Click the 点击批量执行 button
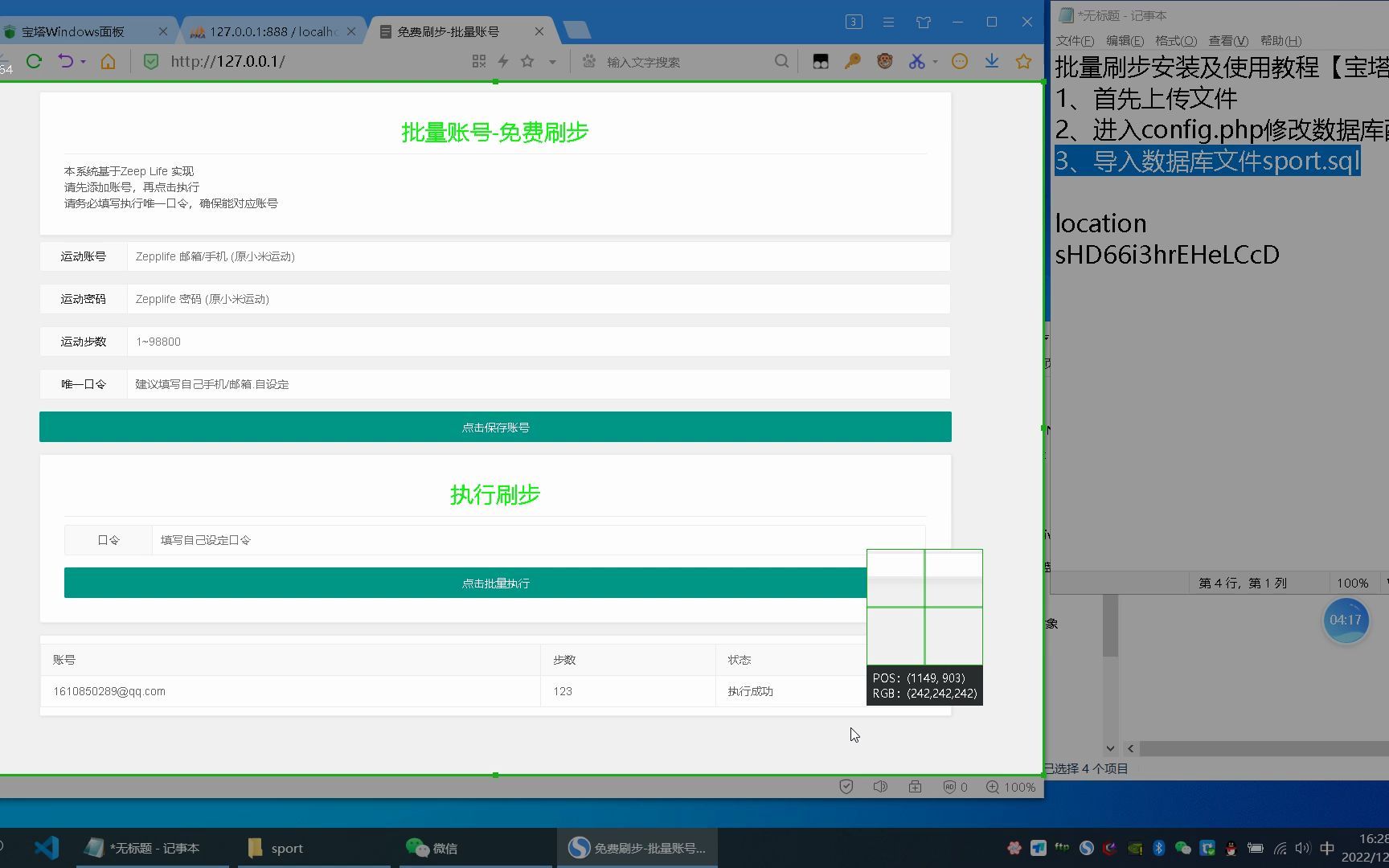1389x868 pixels. pos(495,583)
